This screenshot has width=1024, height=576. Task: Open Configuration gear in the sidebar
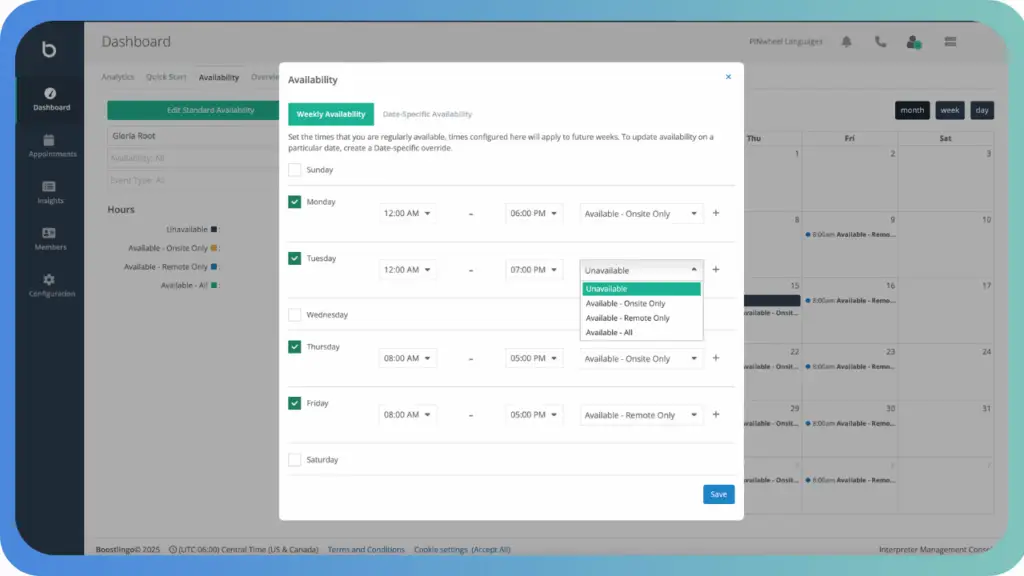coord(50,280)
